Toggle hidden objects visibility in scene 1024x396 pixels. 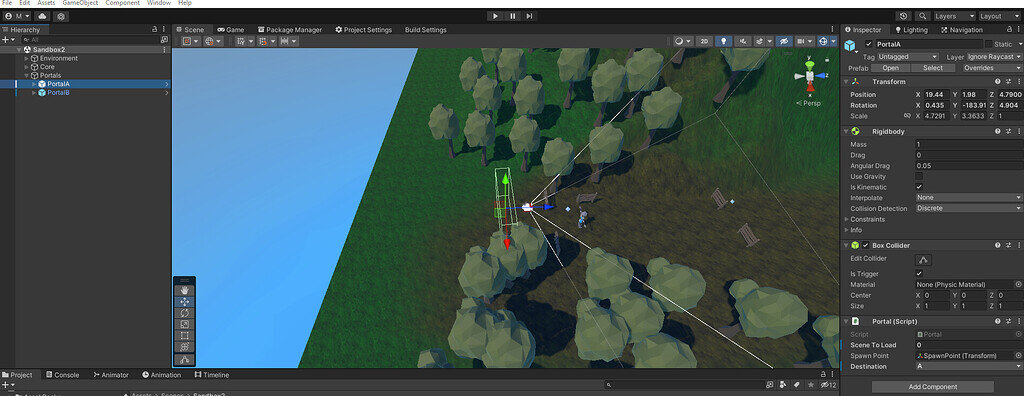click(x=784, y=41)
